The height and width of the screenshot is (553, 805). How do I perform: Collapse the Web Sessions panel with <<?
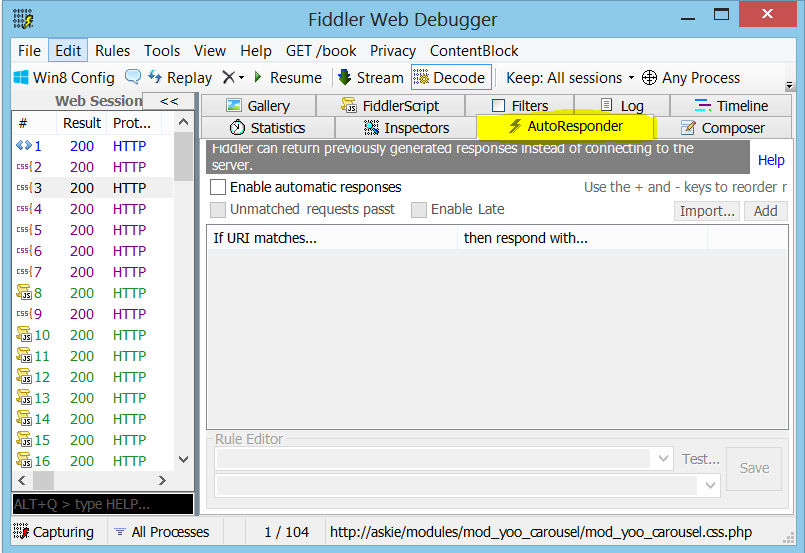coord(169,101)
